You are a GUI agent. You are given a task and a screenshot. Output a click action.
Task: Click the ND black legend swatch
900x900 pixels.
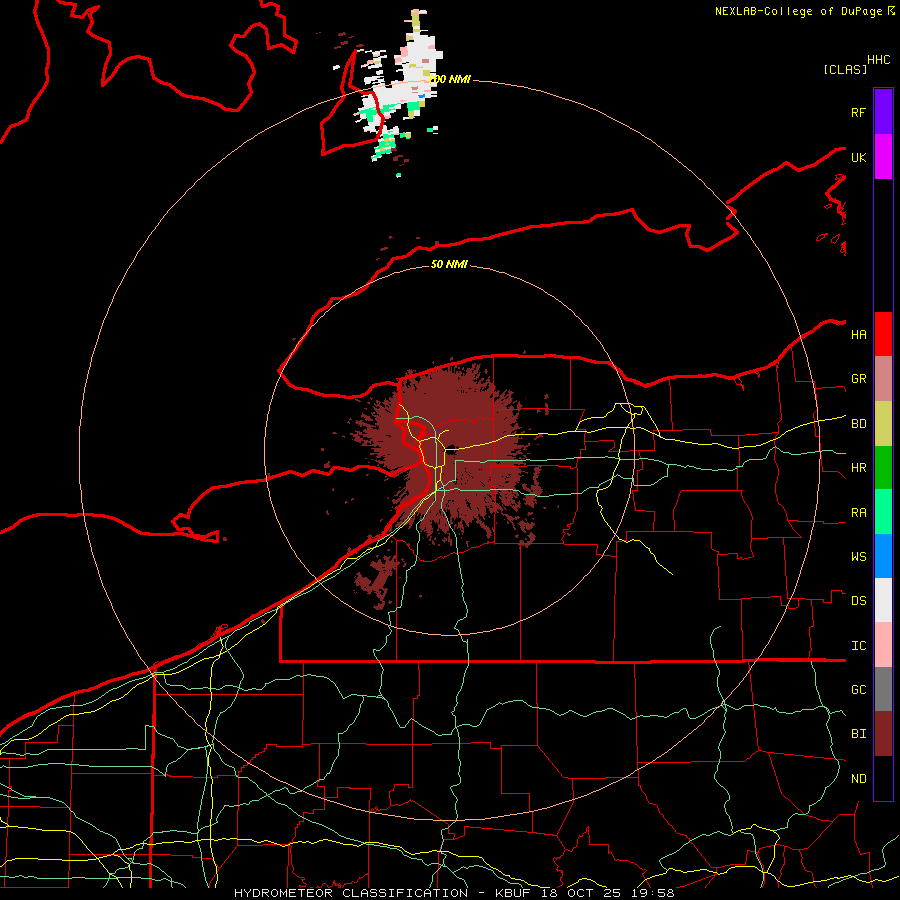pyautogui.click(x=883, y=777)
